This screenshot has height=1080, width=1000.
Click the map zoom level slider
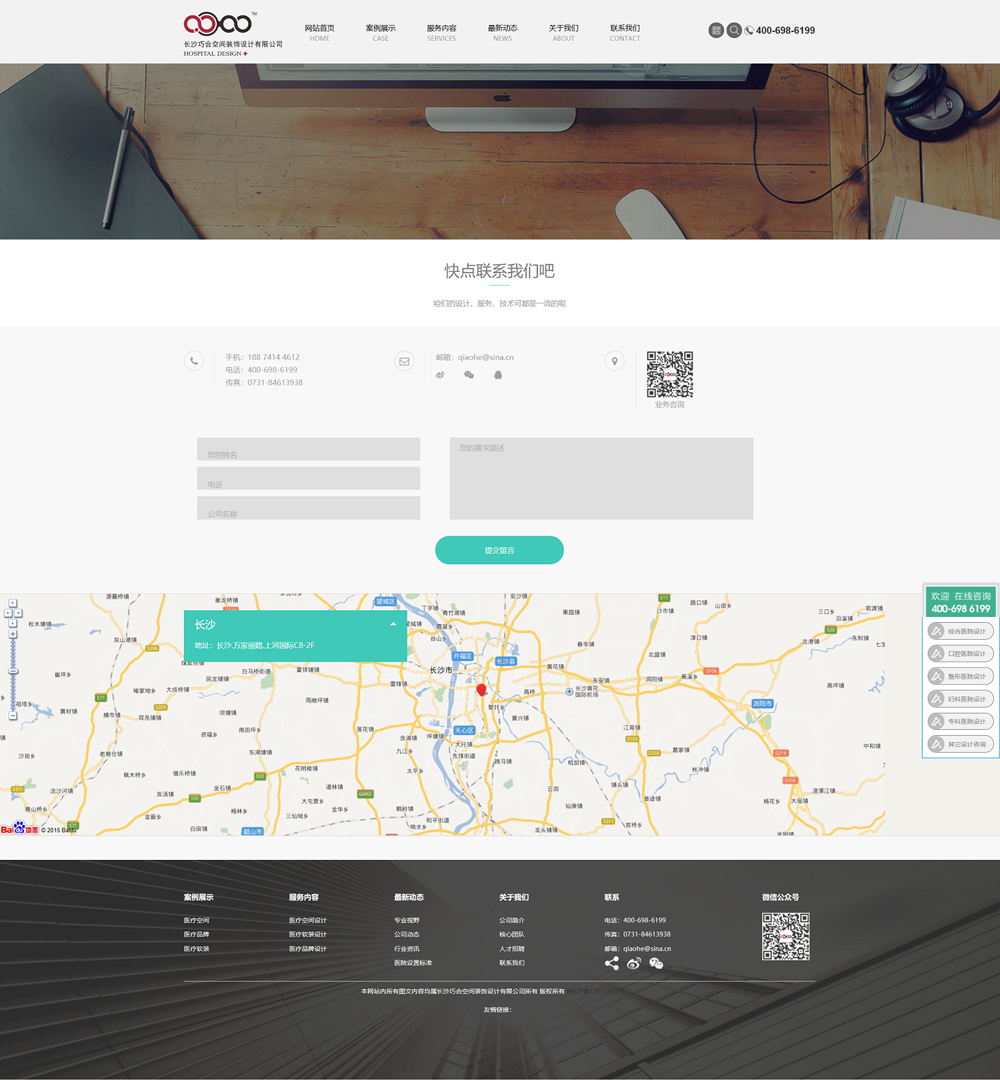pyautogui.click(x=12, y=670)
